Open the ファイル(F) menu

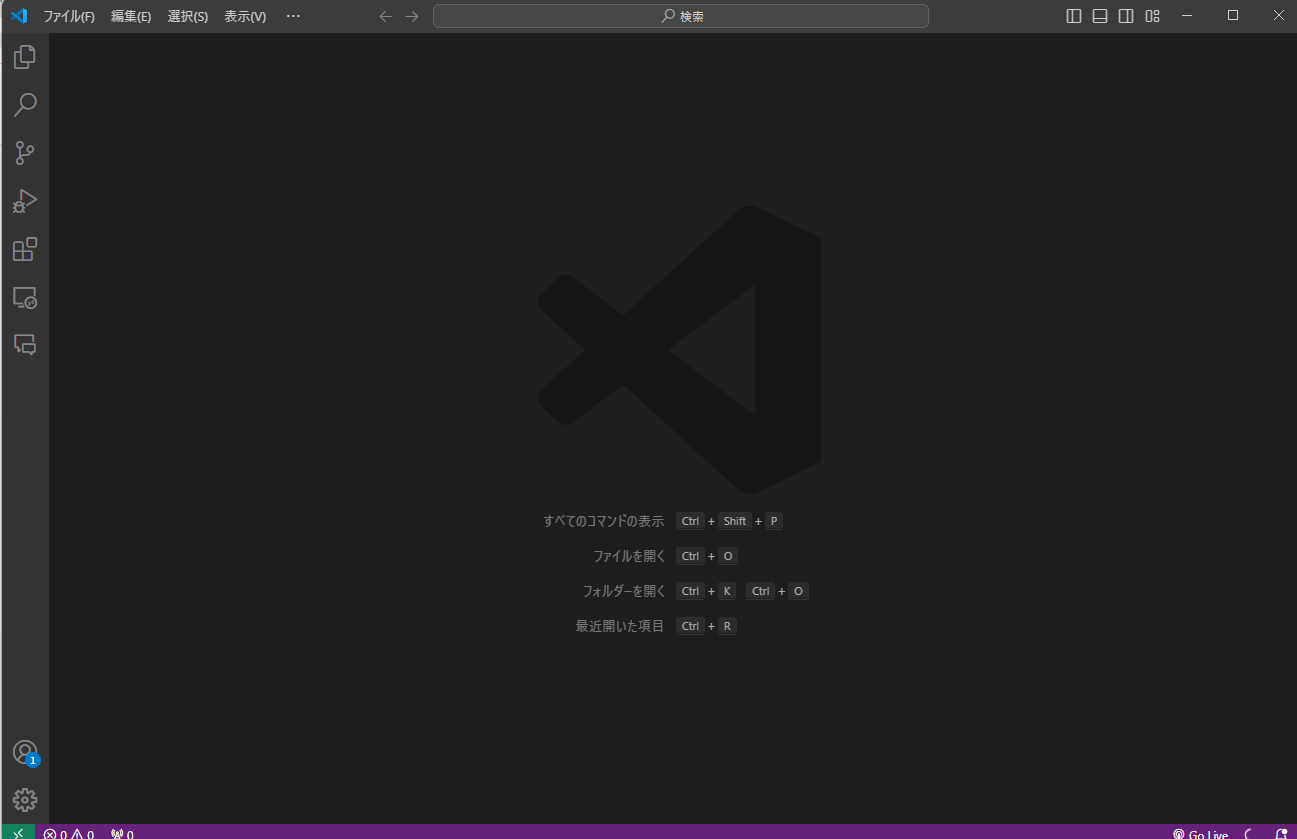(x=69, y=16)
